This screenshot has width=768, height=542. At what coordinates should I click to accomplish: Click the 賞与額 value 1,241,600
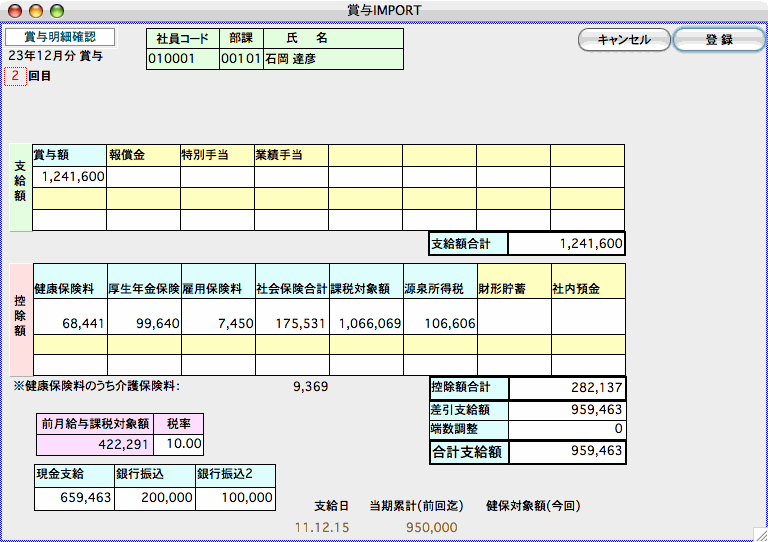(x=69, y=176)
